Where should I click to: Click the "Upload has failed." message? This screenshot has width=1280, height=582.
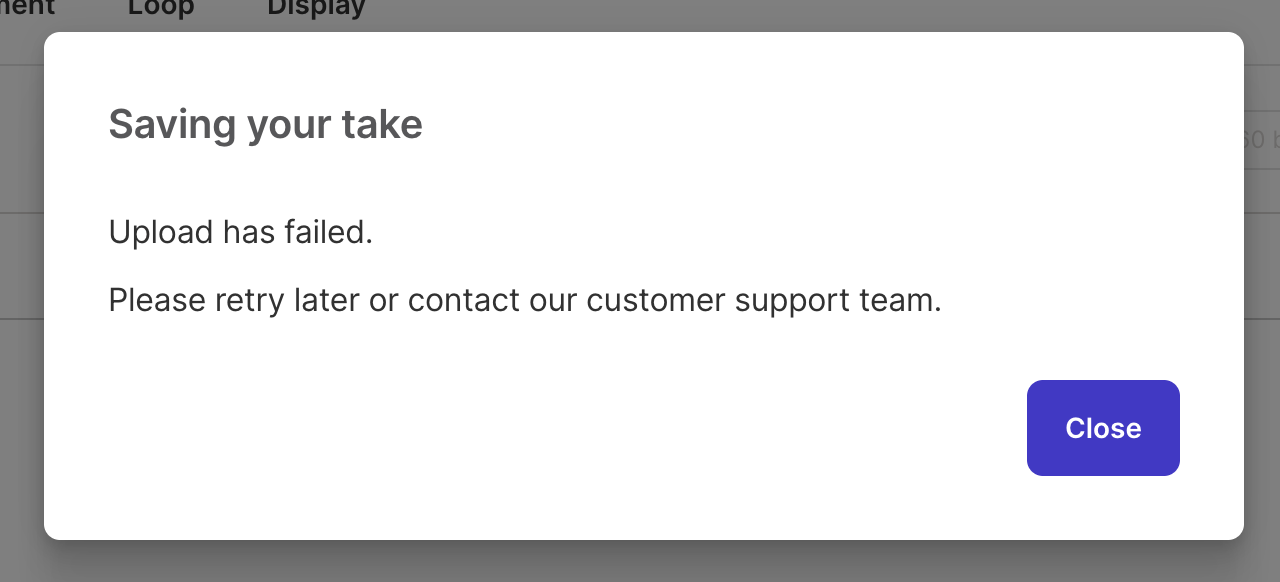pos(240,232)
